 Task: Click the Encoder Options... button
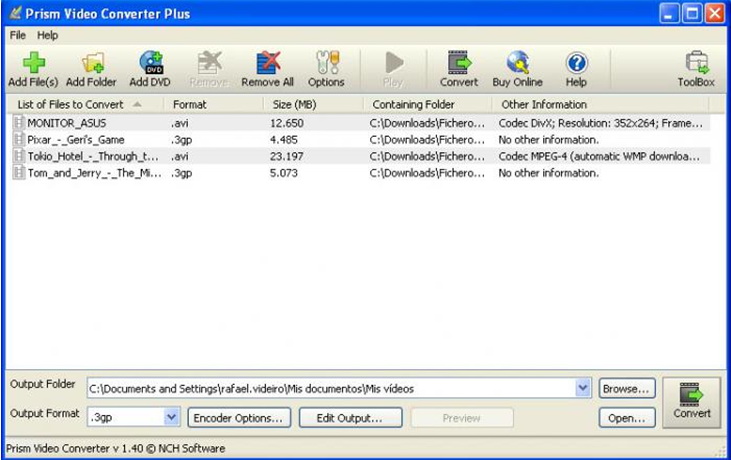point(239,418)
